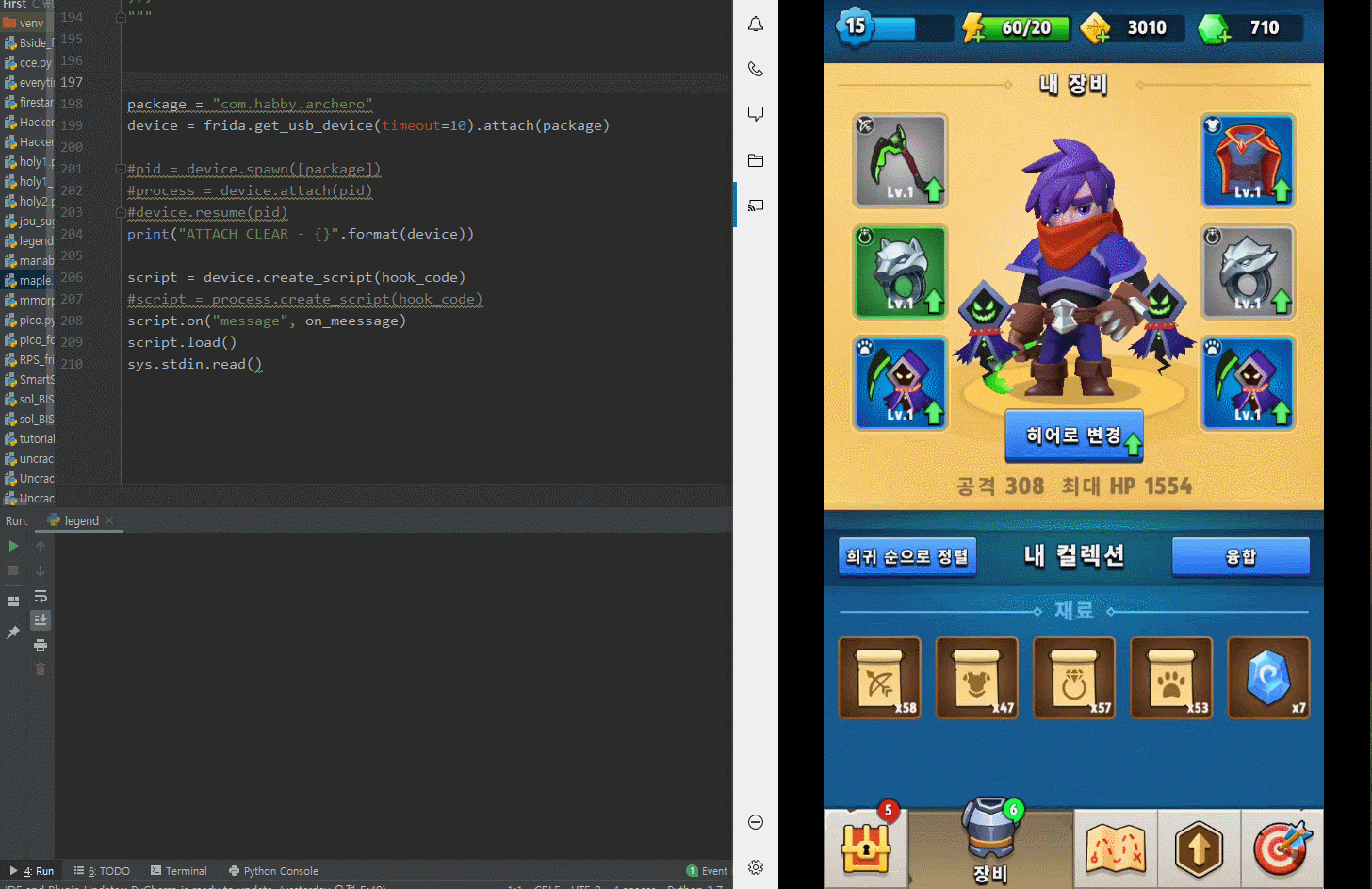Open the upgrade arrow talents tab
Image resolution: width=1372 pixels, height=889 pixels.
(x=1199, y=848)
